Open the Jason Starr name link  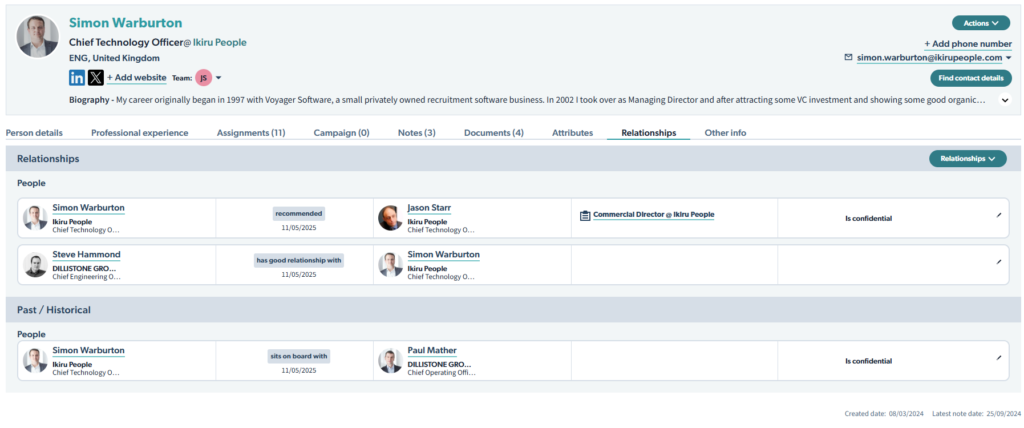coord(429,208)
